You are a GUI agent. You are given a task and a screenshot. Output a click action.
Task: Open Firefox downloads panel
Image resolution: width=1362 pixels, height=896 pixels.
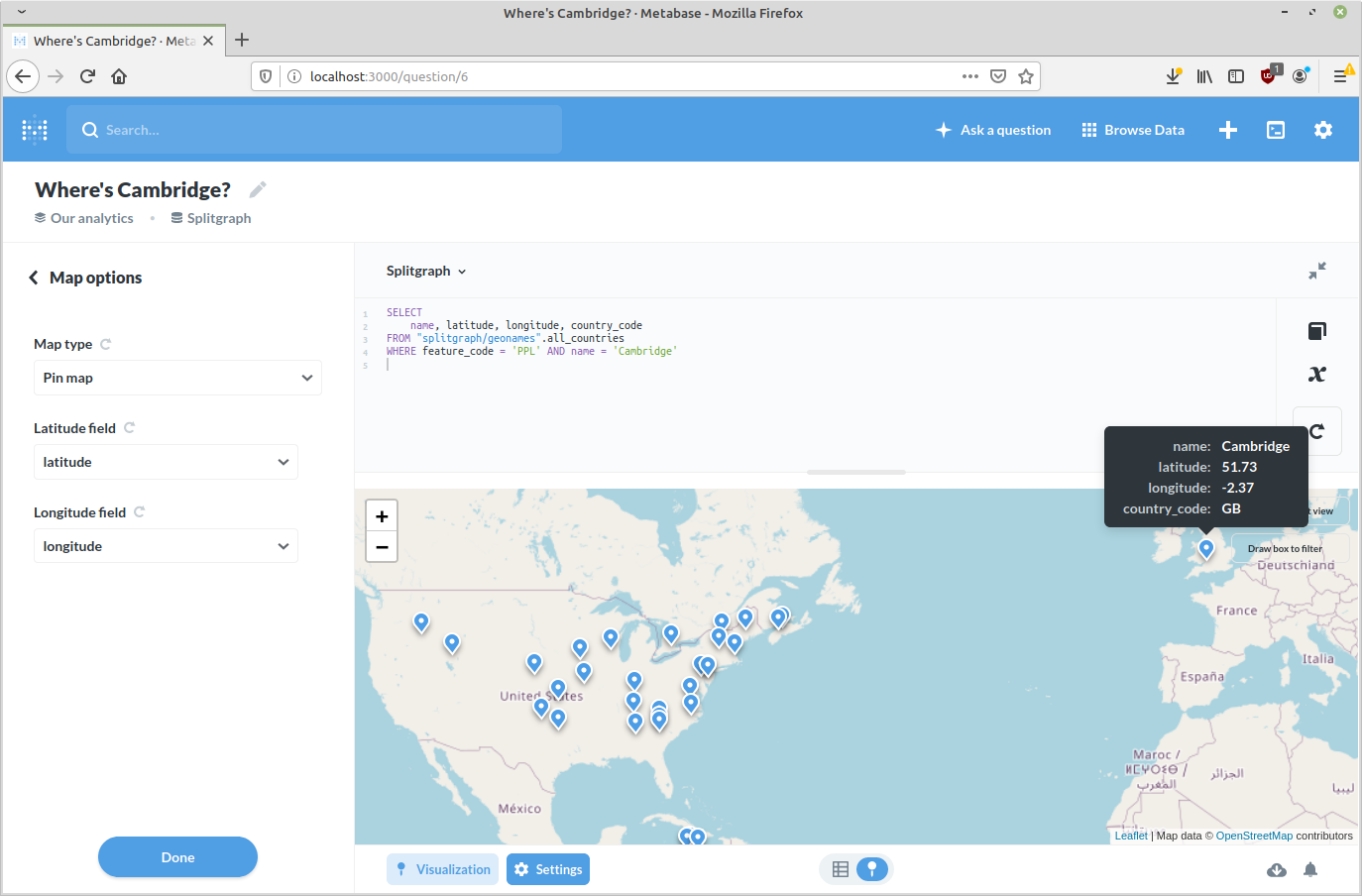click(1173, 76)
